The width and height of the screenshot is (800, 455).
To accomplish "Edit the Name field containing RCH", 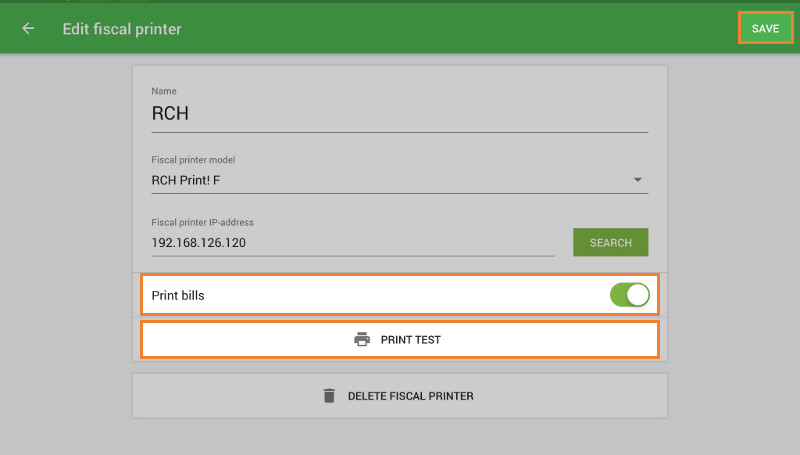I will pos(399,113).
